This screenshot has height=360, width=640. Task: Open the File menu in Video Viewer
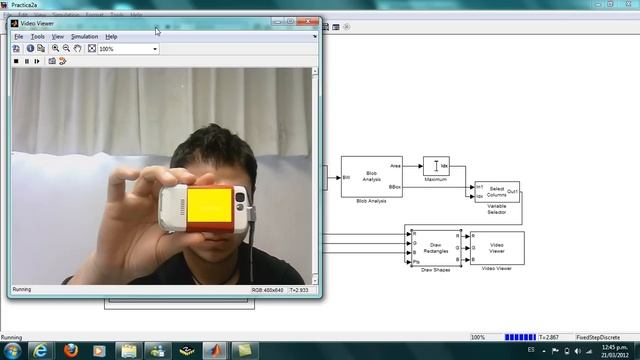18,37
